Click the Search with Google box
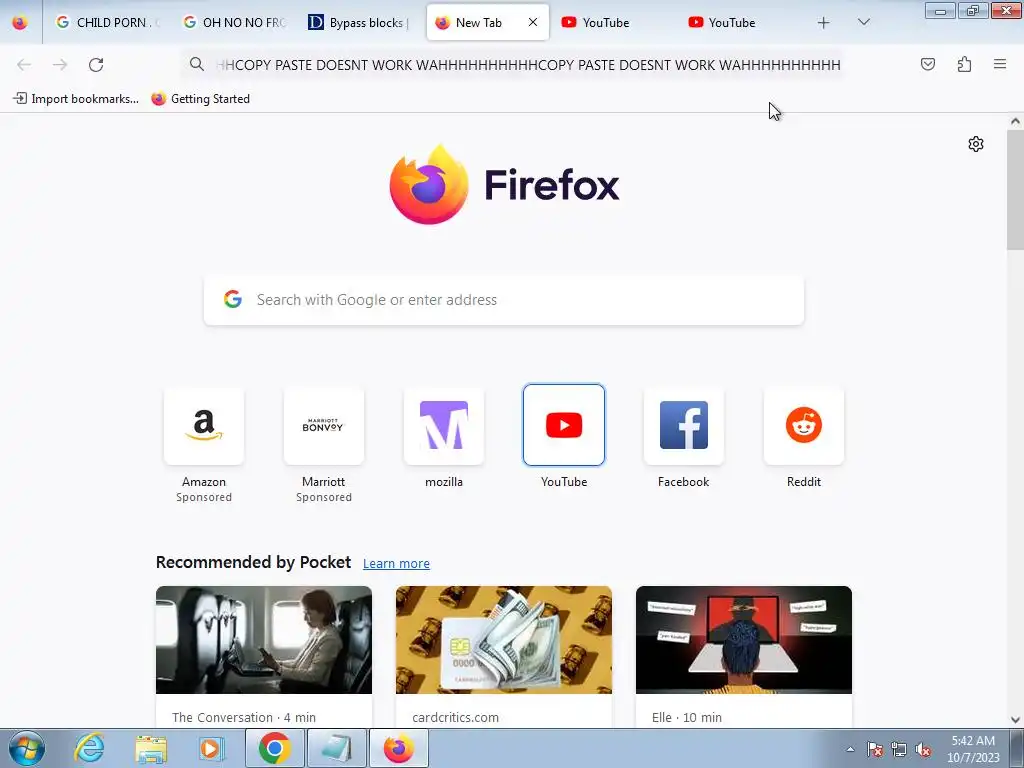The width and height of the screenshot is (1024, 768). point(504,300)
